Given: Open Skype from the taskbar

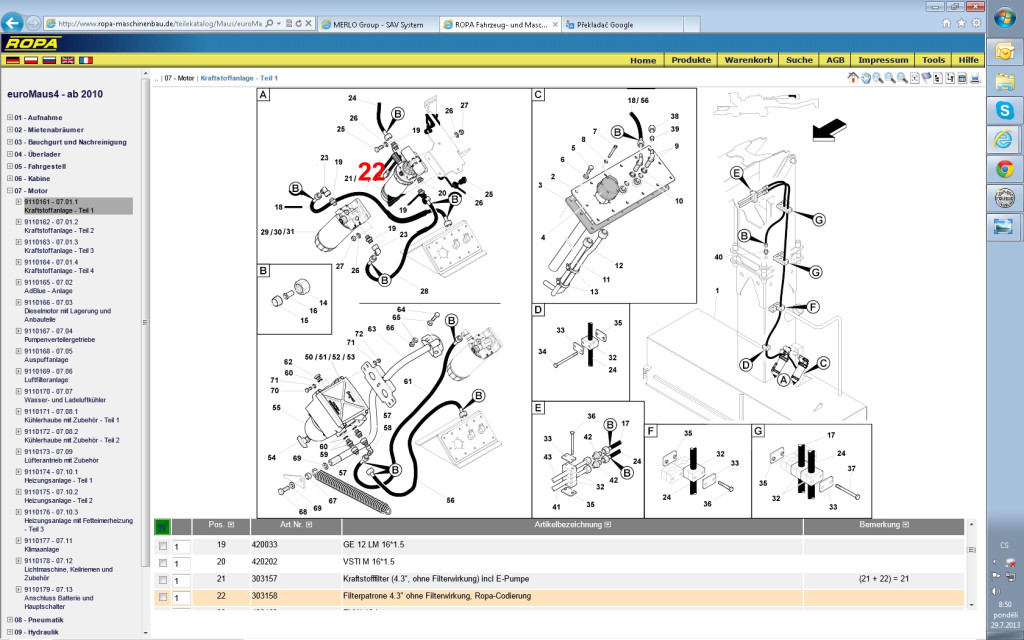Looking at the screenshot, I should pyautogui.click(x=1004, y=110).
